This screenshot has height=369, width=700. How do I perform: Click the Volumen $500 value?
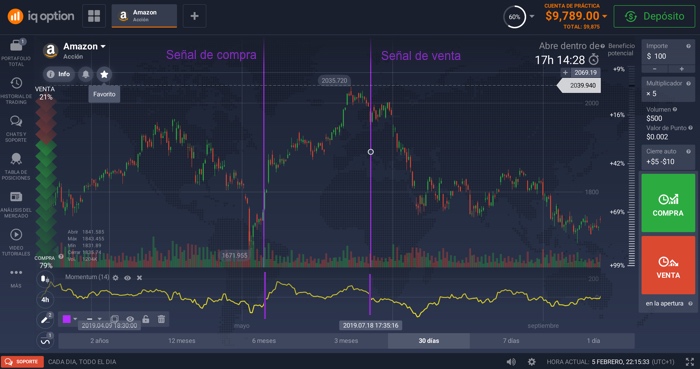coord(654,118)
